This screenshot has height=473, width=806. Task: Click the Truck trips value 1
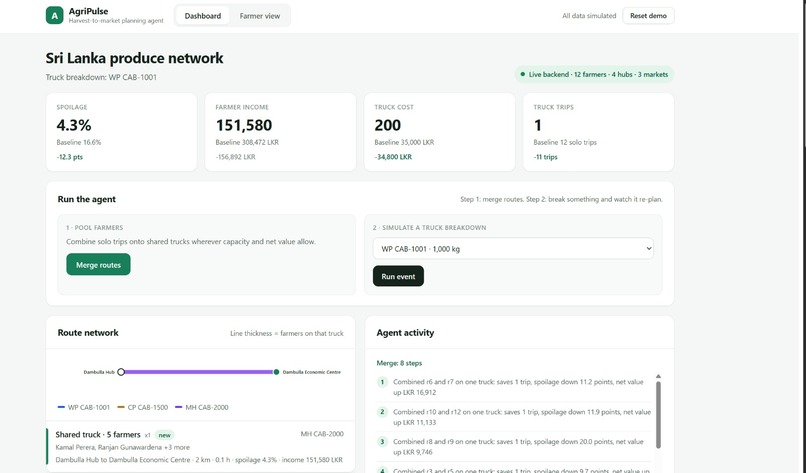[x=538, y=125]
